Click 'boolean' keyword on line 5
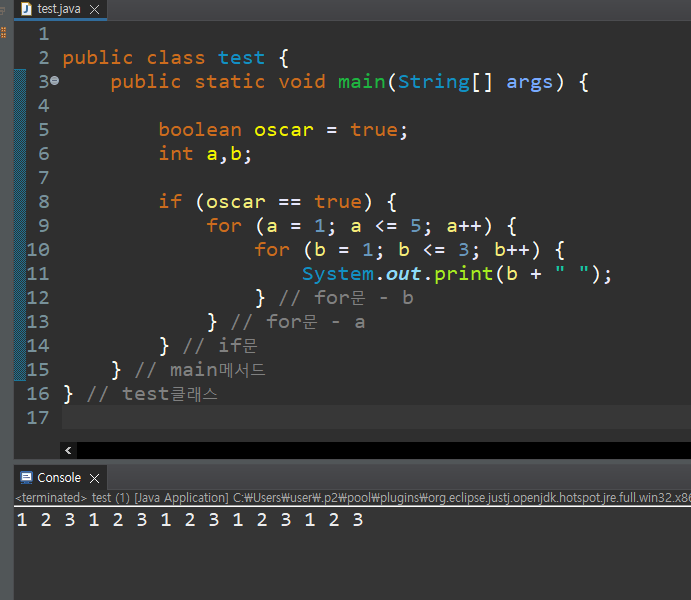The height and width of the screenshot is (600, 691). [x=200, y=130]
